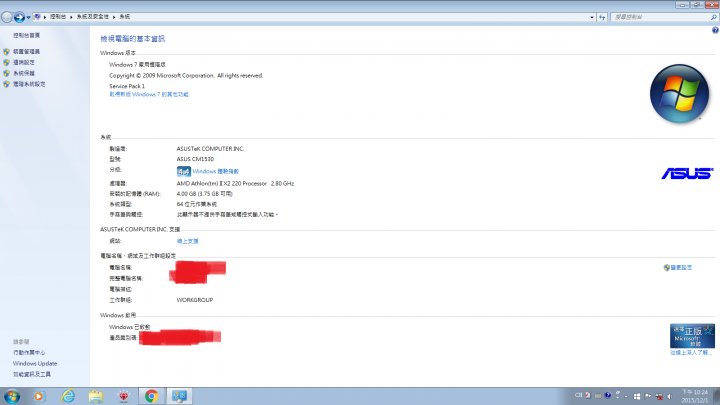
Task: Open the 線上支援 website link
Action: [x=187, y=241]
